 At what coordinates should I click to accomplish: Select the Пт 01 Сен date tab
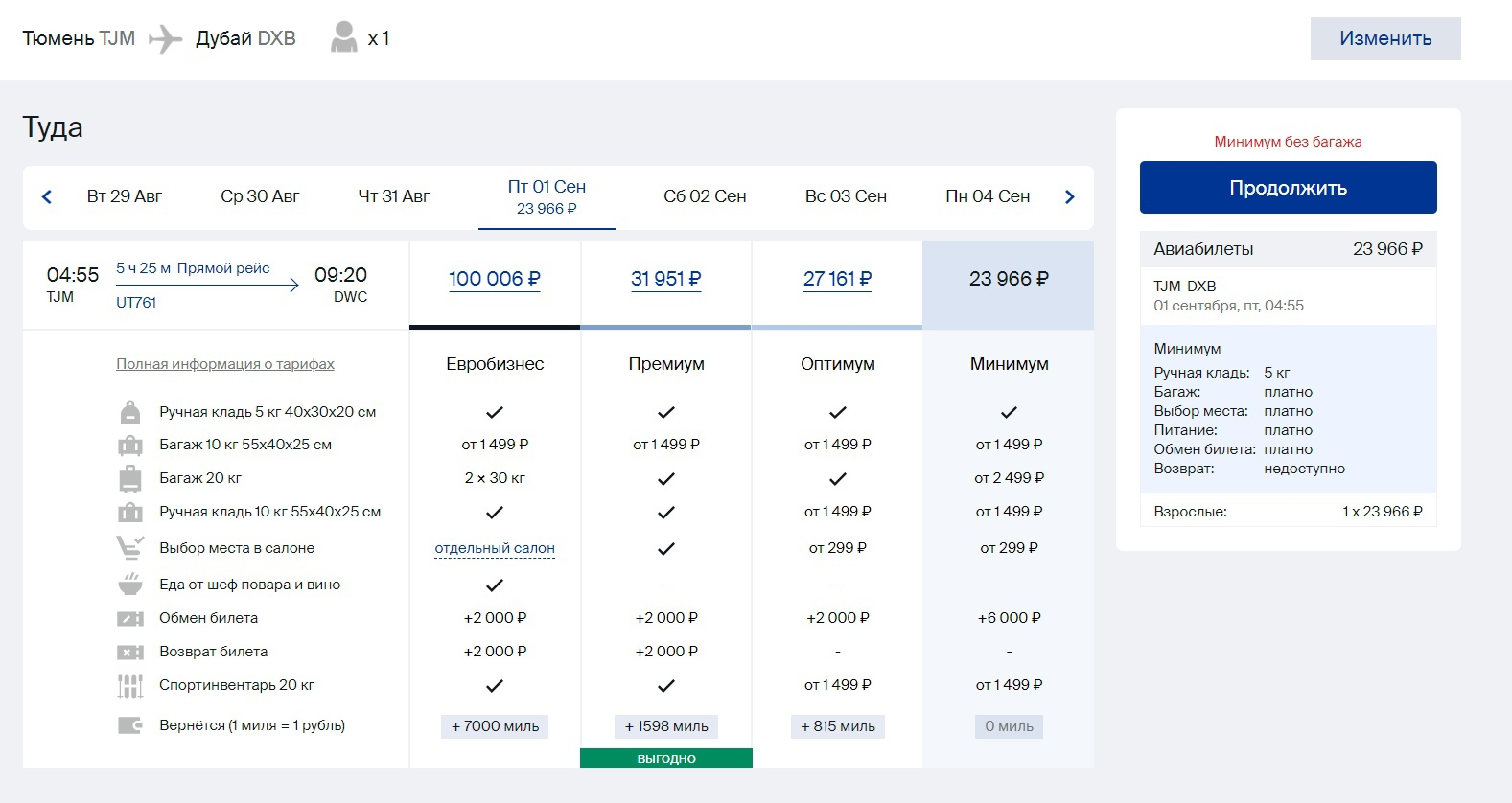(x=547, y=197)
